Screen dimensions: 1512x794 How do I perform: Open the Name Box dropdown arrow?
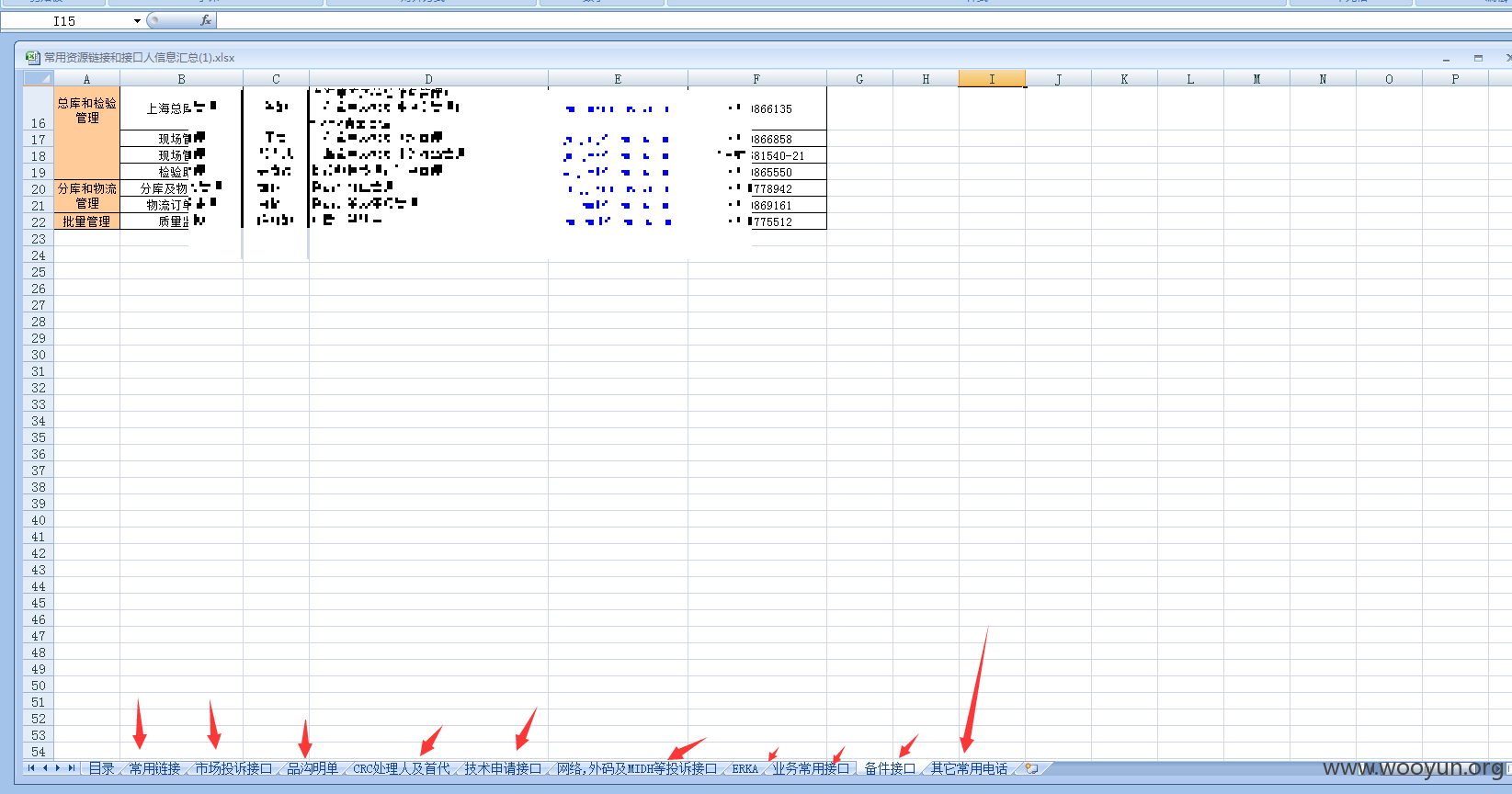coord(137,20)
